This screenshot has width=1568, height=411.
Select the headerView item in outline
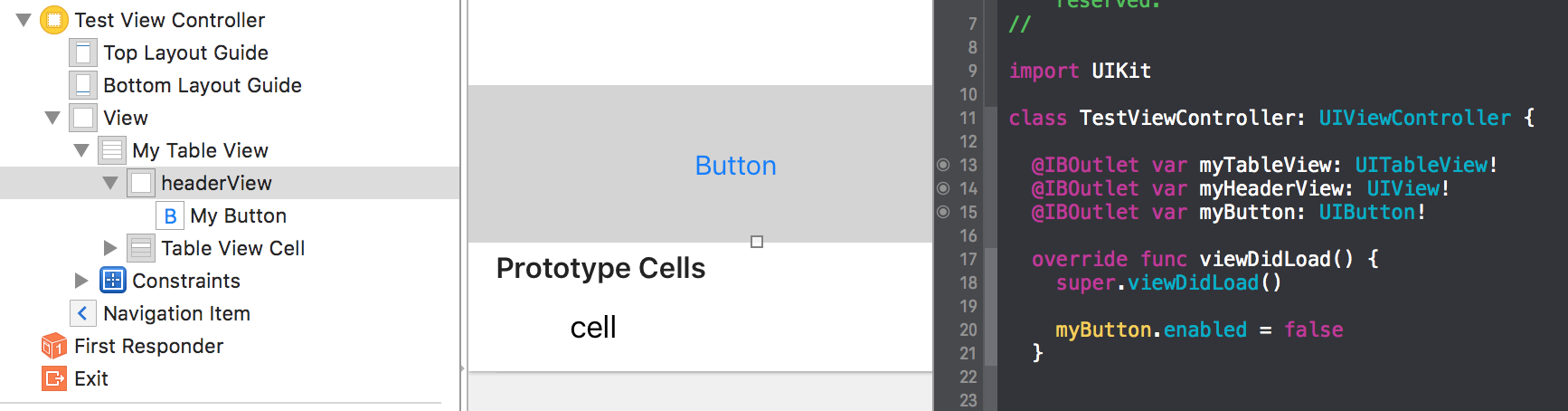216,183
